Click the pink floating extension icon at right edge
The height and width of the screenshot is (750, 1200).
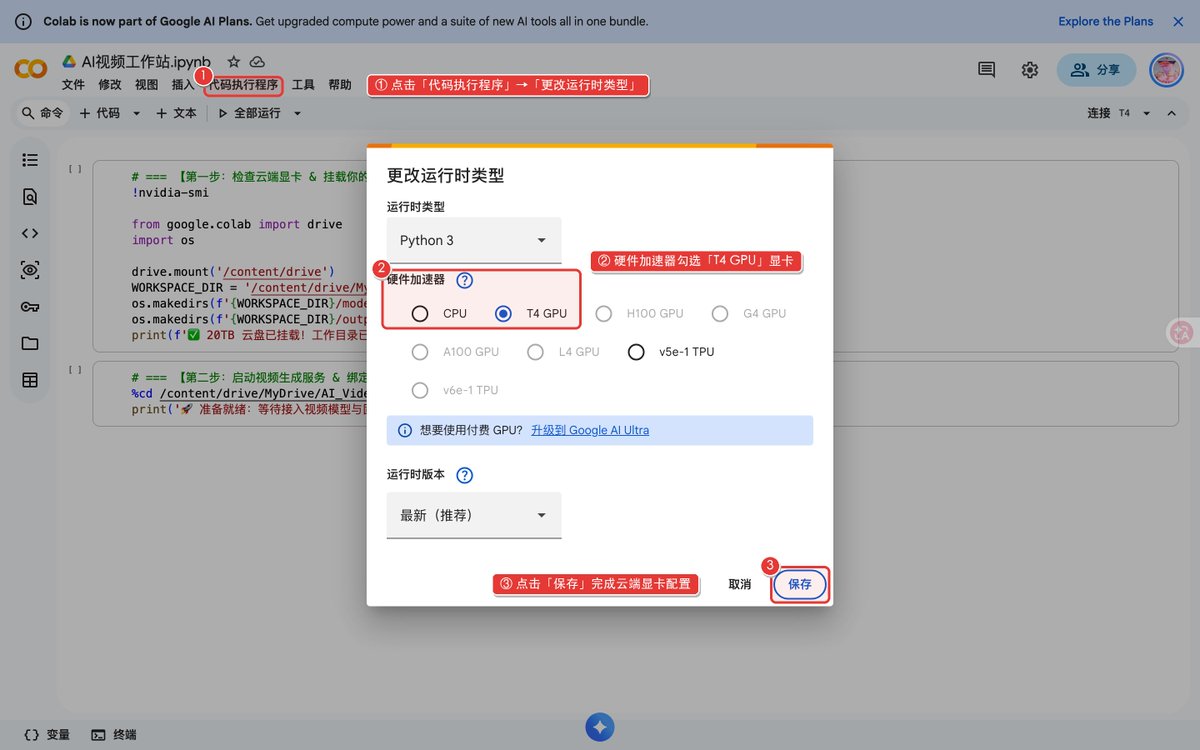coord(1183,333)
